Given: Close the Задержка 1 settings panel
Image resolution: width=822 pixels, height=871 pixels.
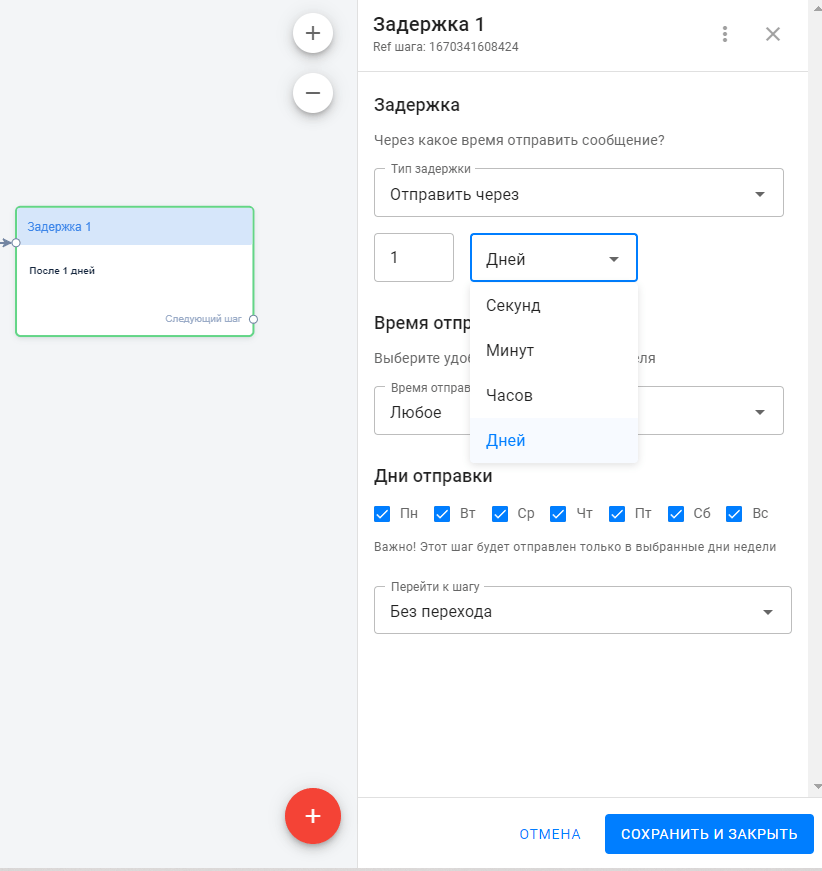Looking at the screenshot, I should (x=773, y=34).
